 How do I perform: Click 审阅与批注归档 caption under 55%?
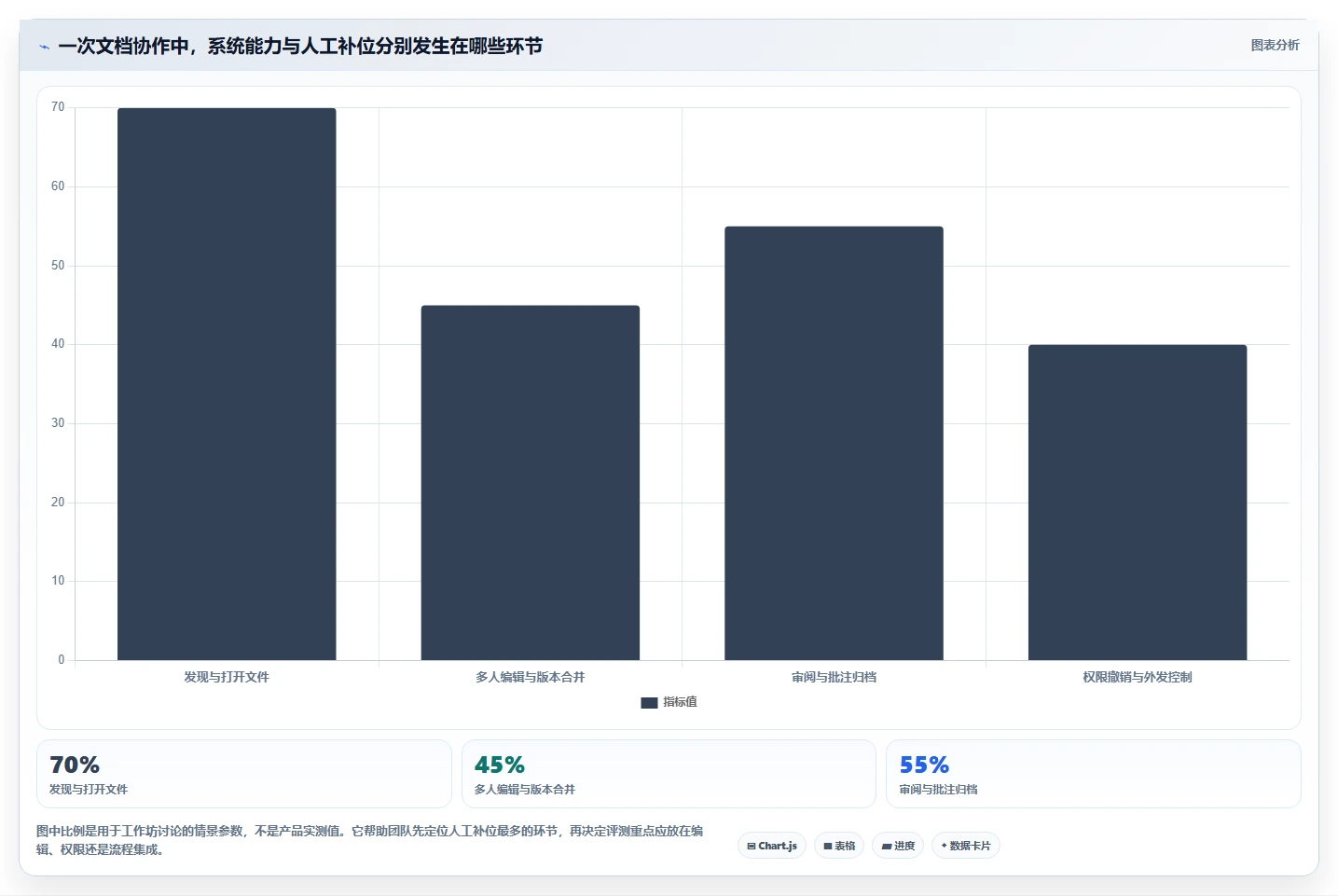(939, 789)
